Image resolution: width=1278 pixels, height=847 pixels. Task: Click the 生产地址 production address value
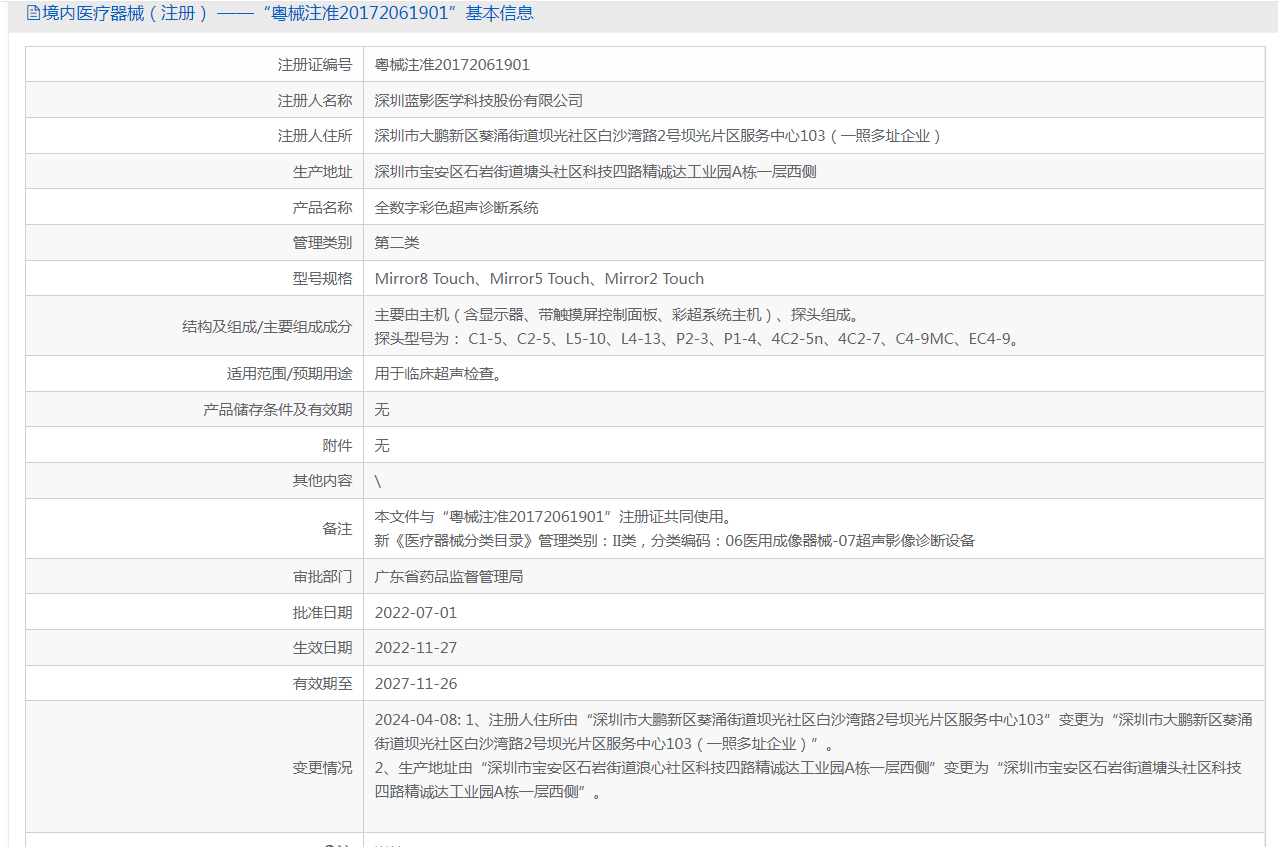(595, 172)
